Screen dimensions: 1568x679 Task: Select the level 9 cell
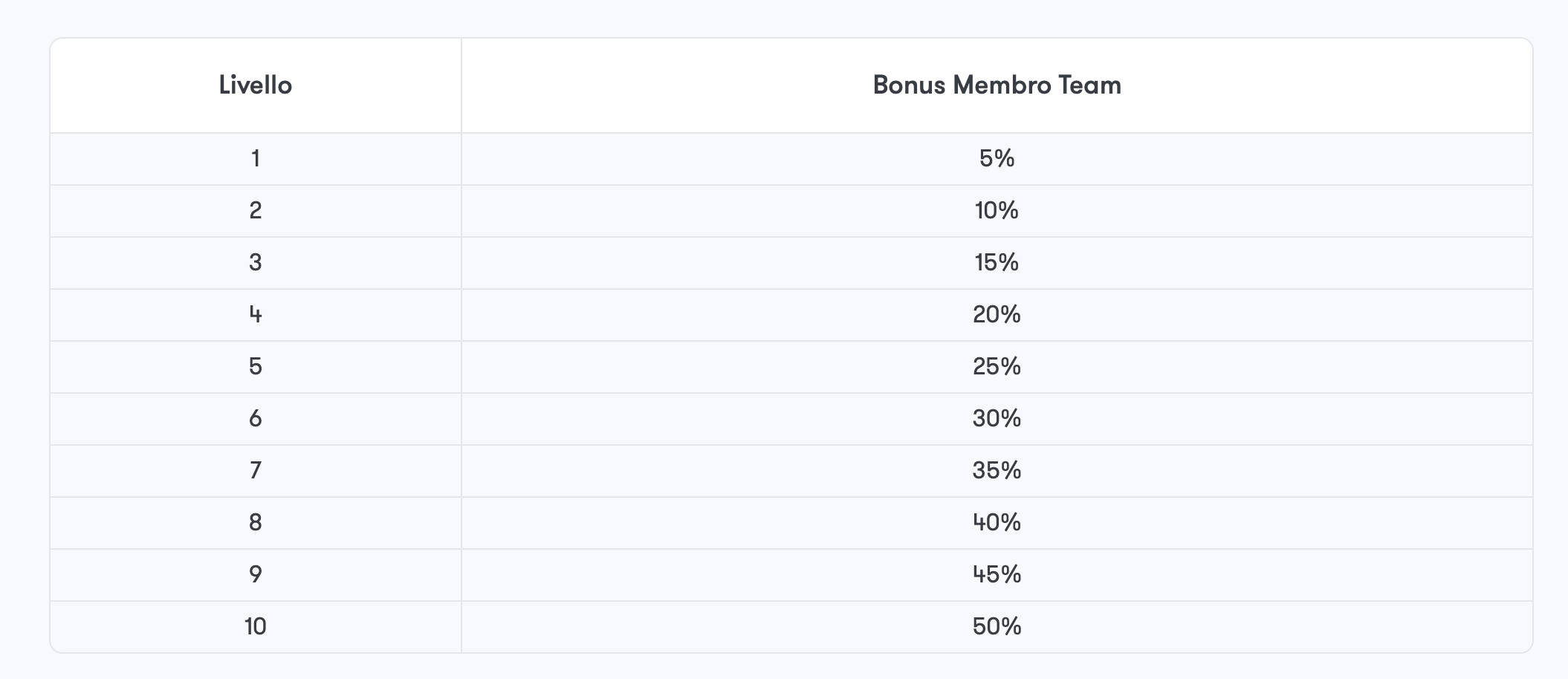pyautogui.click(x=256, y=575)
